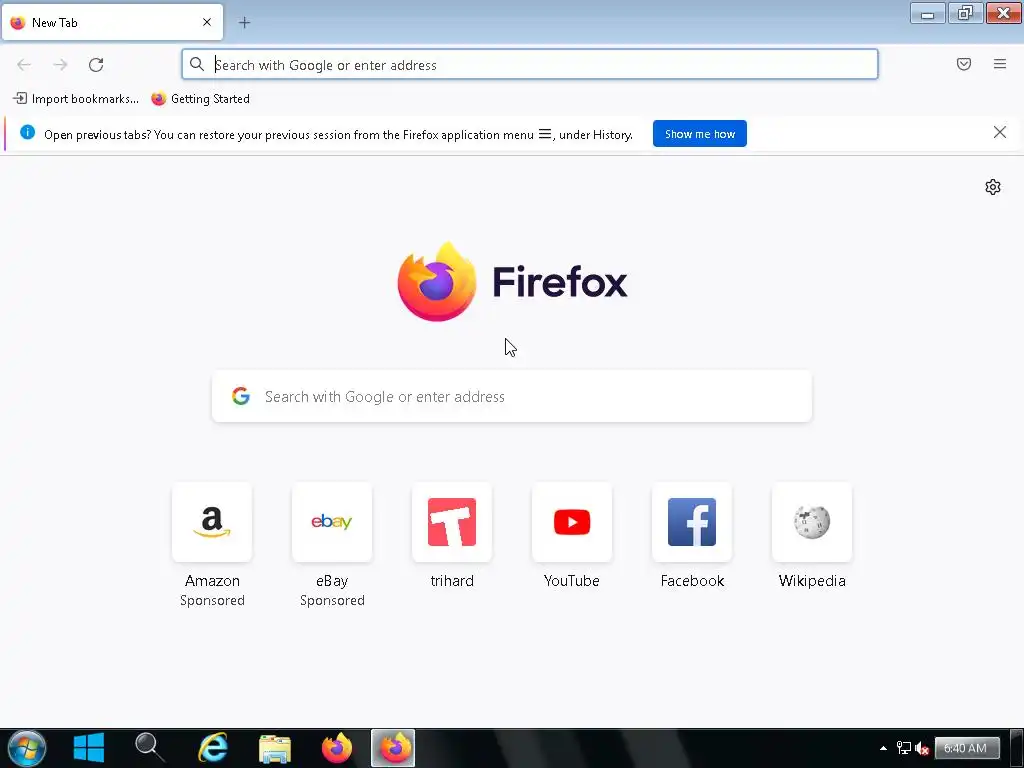Open the magnifier search taskbar icon
The width and height of the screenshot is (1024, 768).
point(150,748)
